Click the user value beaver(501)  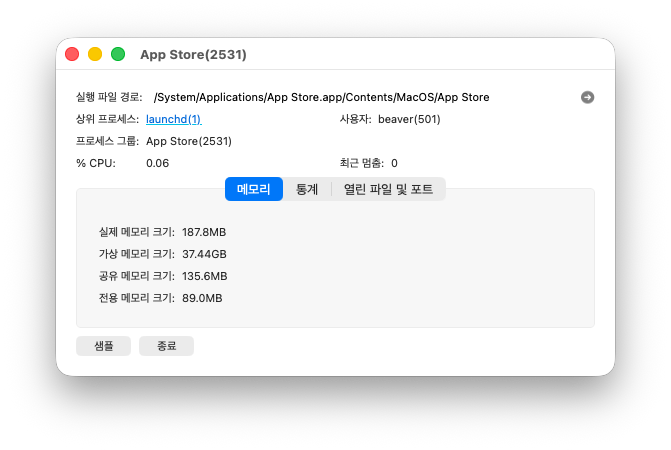pos(409,119)
